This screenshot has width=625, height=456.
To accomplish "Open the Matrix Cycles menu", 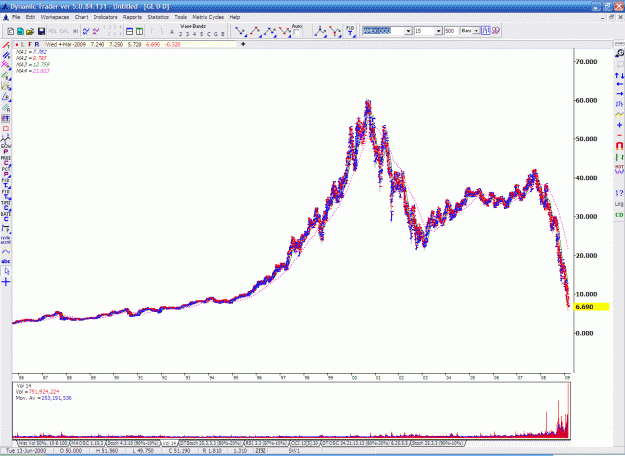I will [x=208, y=17].
